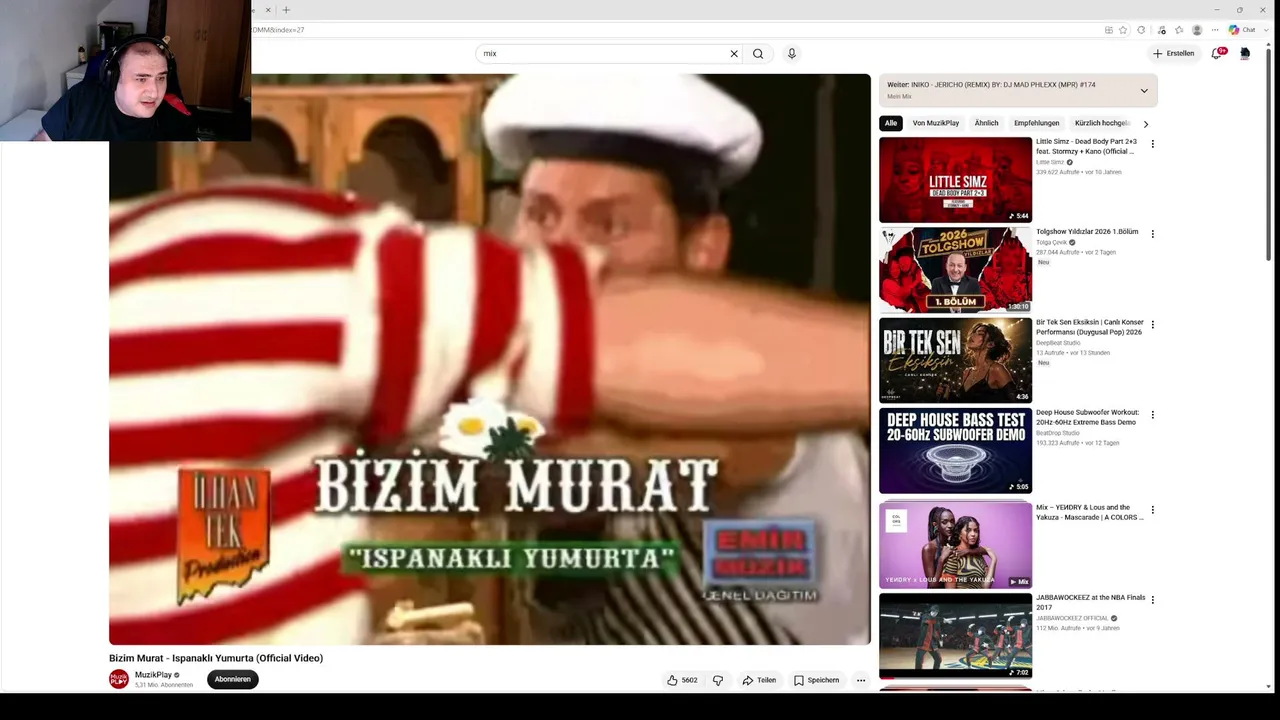
Task: Clear the YouTube search box text
Action: coord(734,54)
